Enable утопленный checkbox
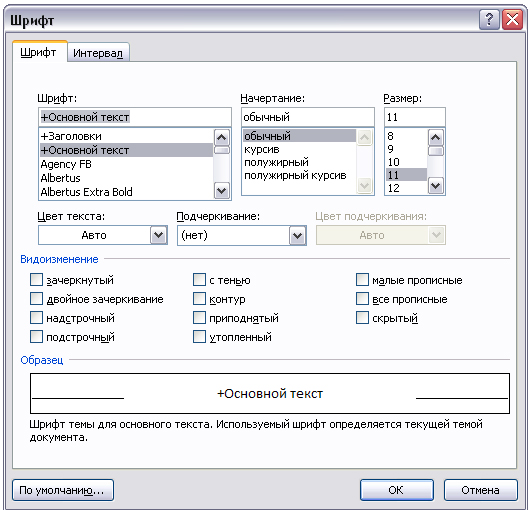Screen dimensions: 532x510 click(x=199, y=337)
